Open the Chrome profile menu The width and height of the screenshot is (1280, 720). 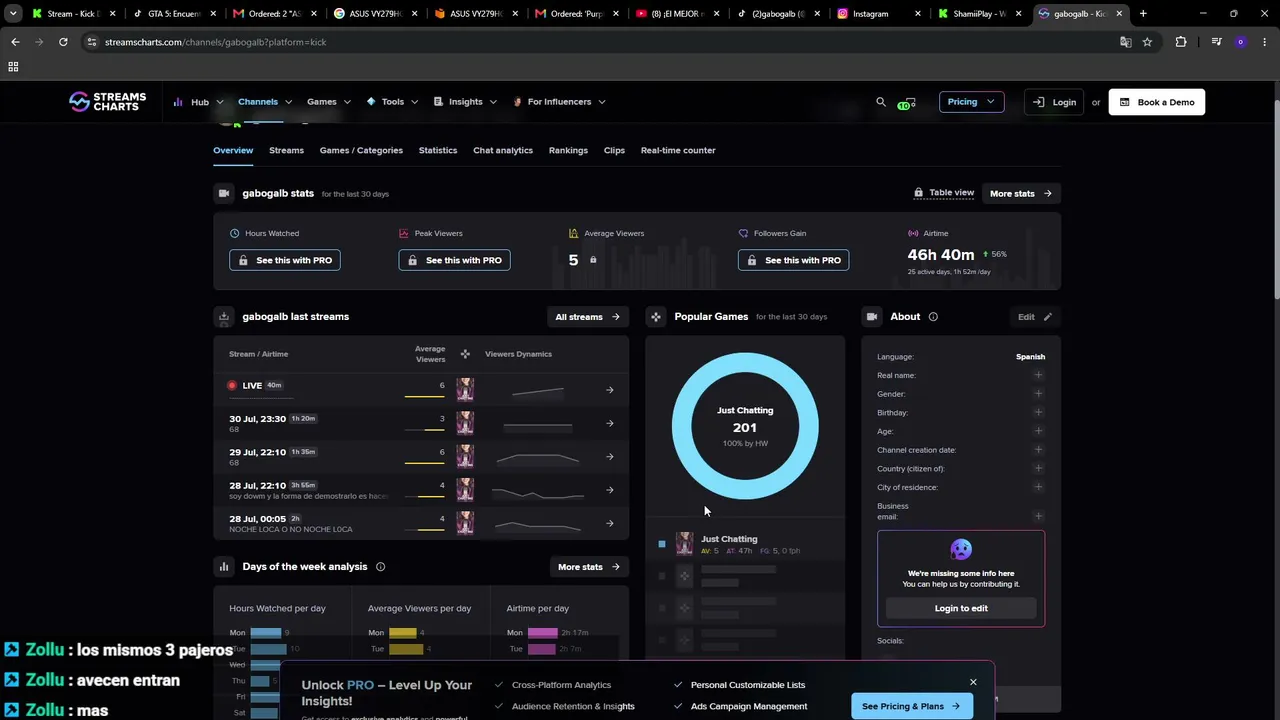[x=1241, y=42]
